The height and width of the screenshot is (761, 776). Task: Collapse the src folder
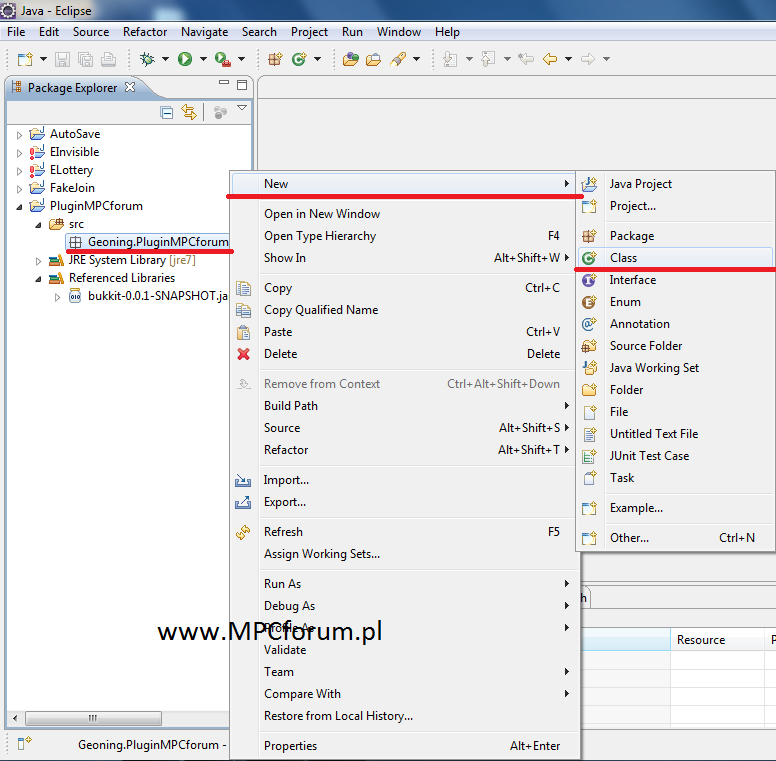point(39,225)
